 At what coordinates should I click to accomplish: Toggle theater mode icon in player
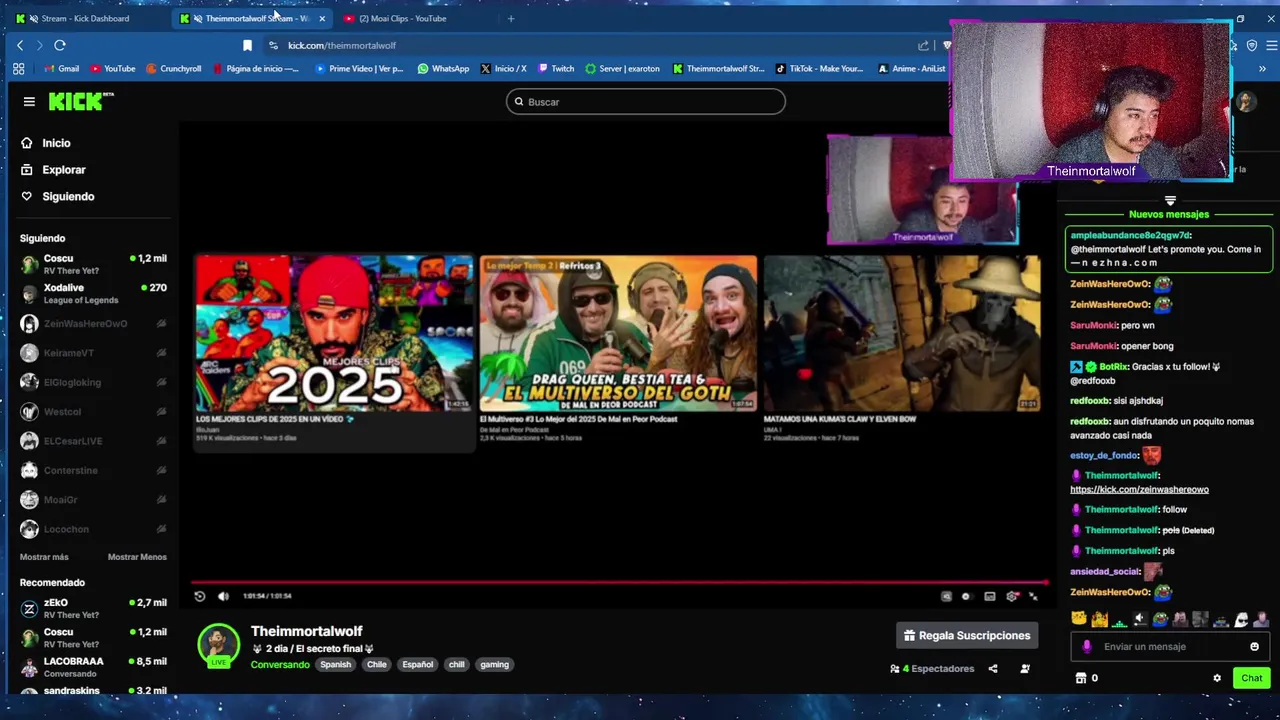(x=989, y=596)
